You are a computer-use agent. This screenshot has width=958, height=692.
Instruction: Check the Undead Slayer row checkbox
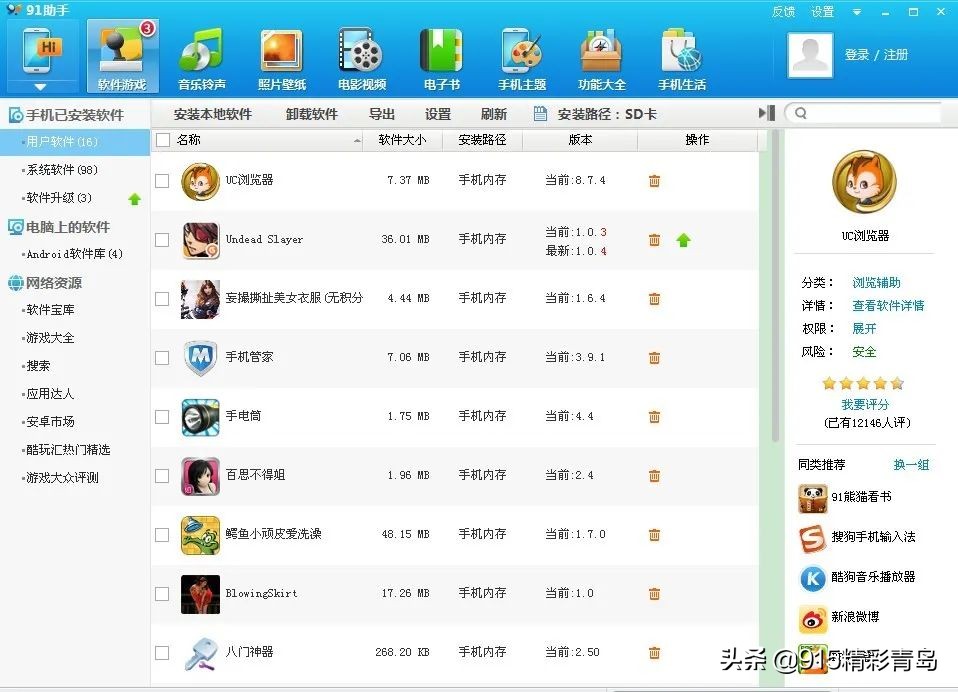coord(162,239)
